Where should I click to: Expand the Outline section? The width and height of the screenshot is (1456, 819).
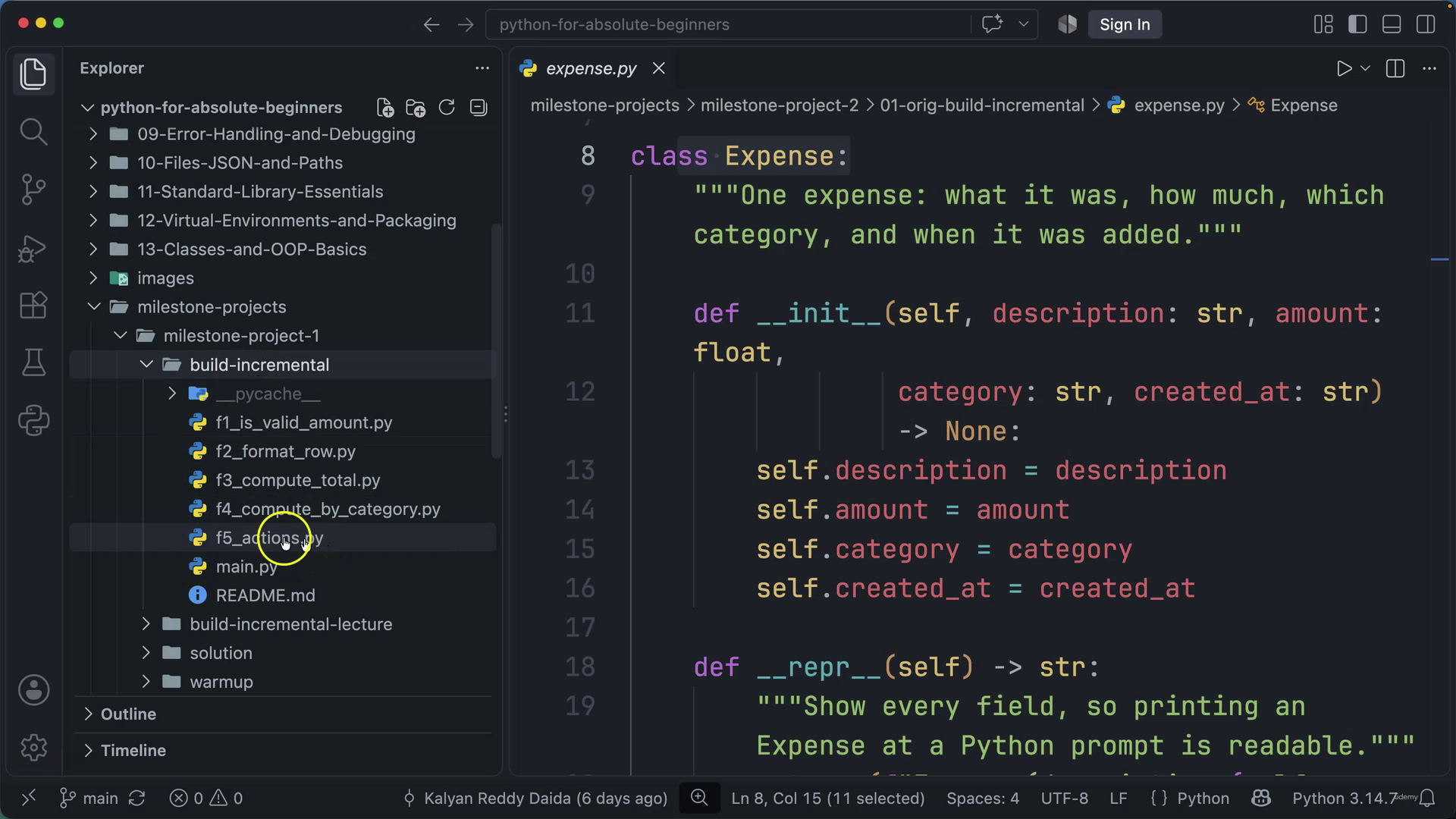tap(89, 714)
